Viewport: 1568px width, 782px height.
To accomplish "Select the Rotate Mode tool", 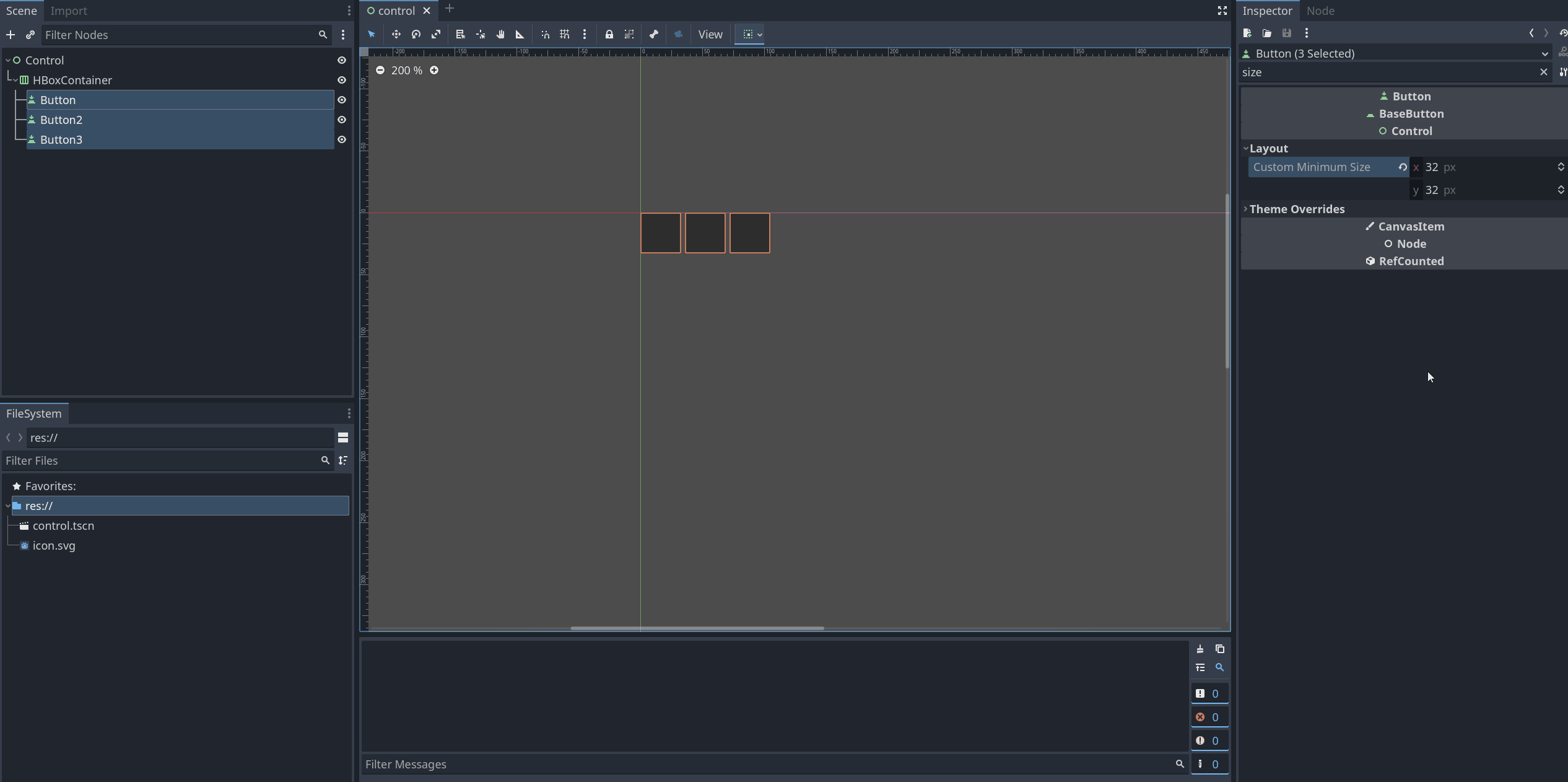I will (x=416, y=35).
